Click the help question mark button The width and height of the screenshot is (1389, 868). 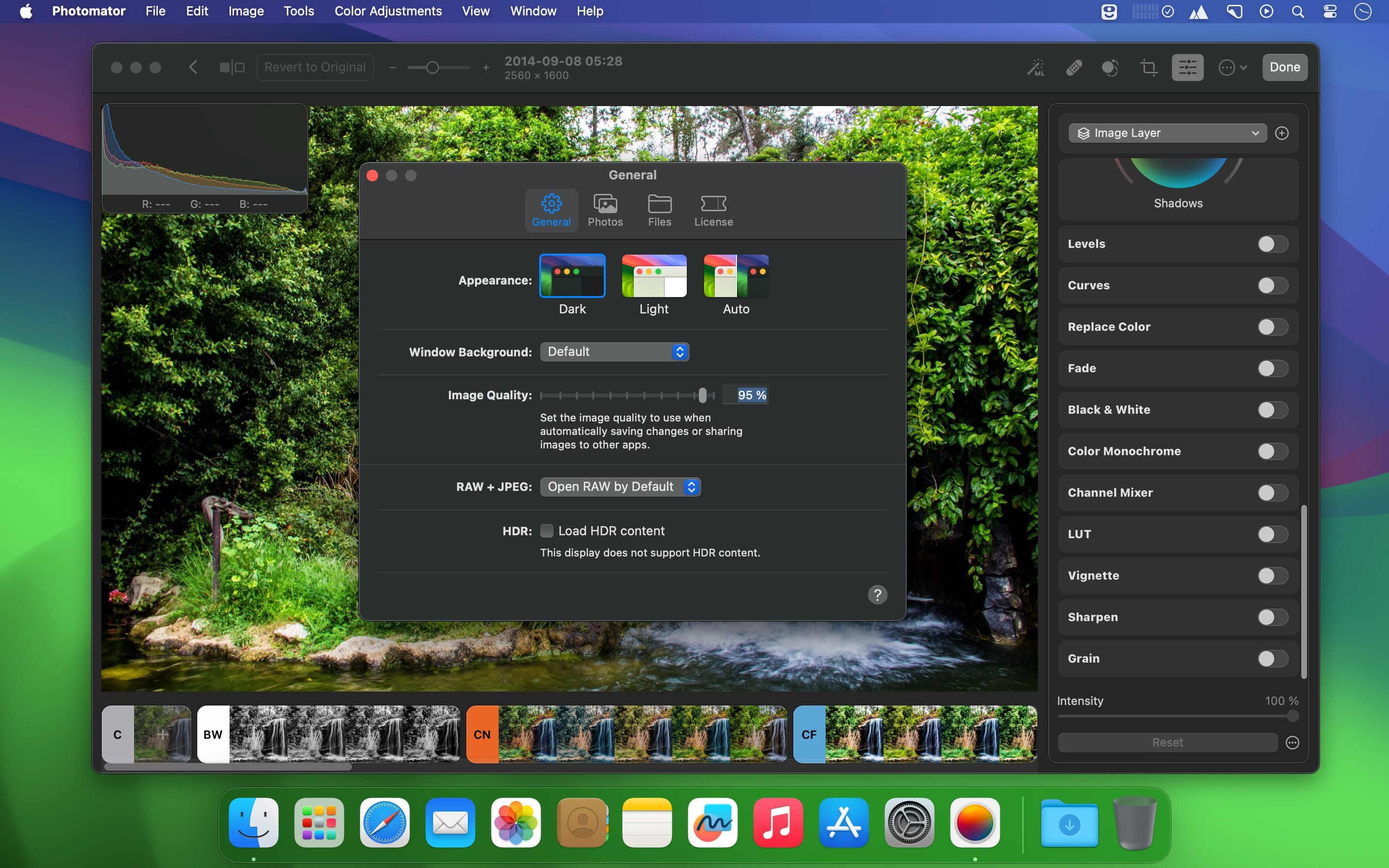[x=877, y=595]
